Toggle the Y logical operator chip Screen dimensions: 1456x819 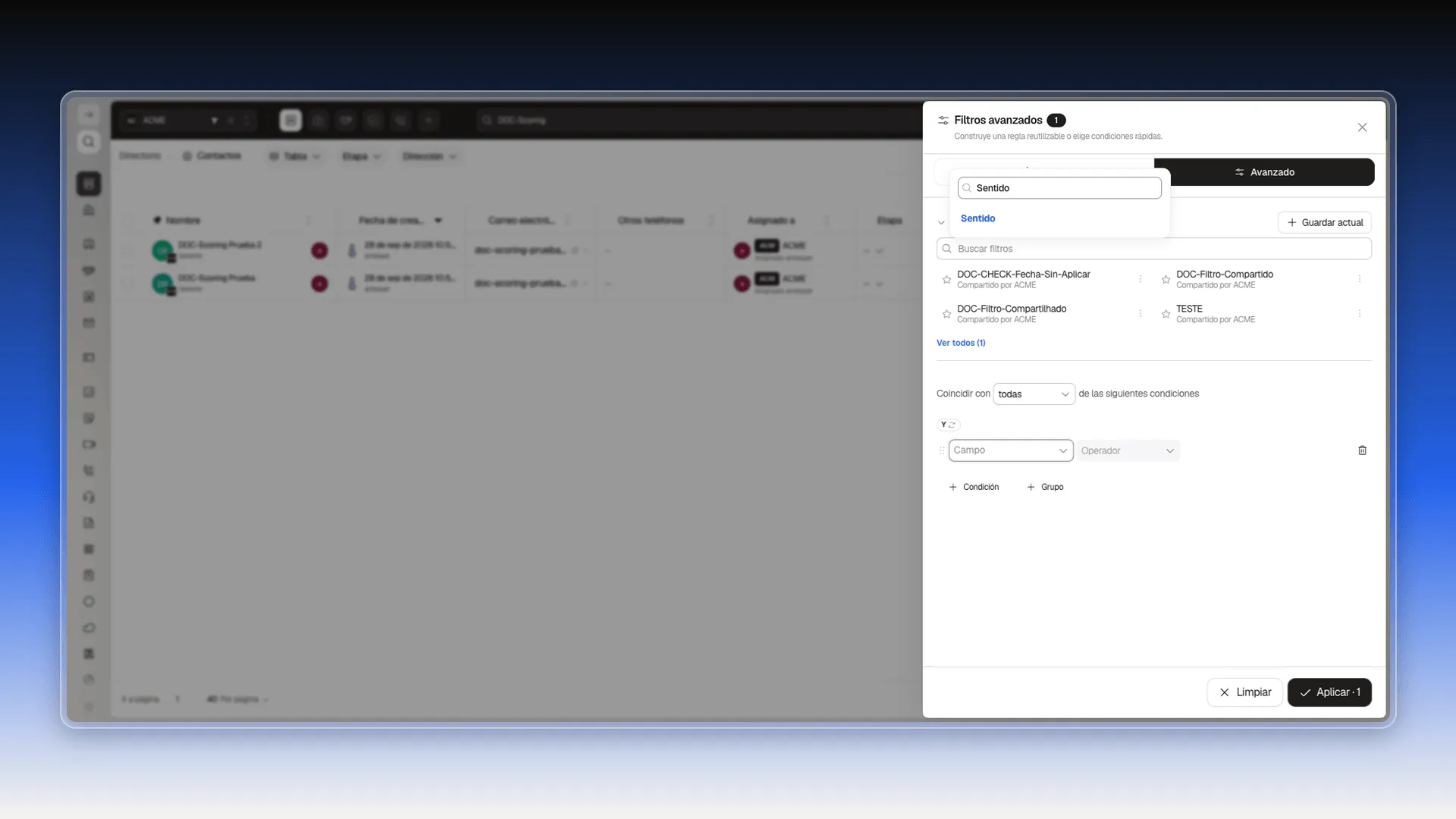click(x=948, y=425)
